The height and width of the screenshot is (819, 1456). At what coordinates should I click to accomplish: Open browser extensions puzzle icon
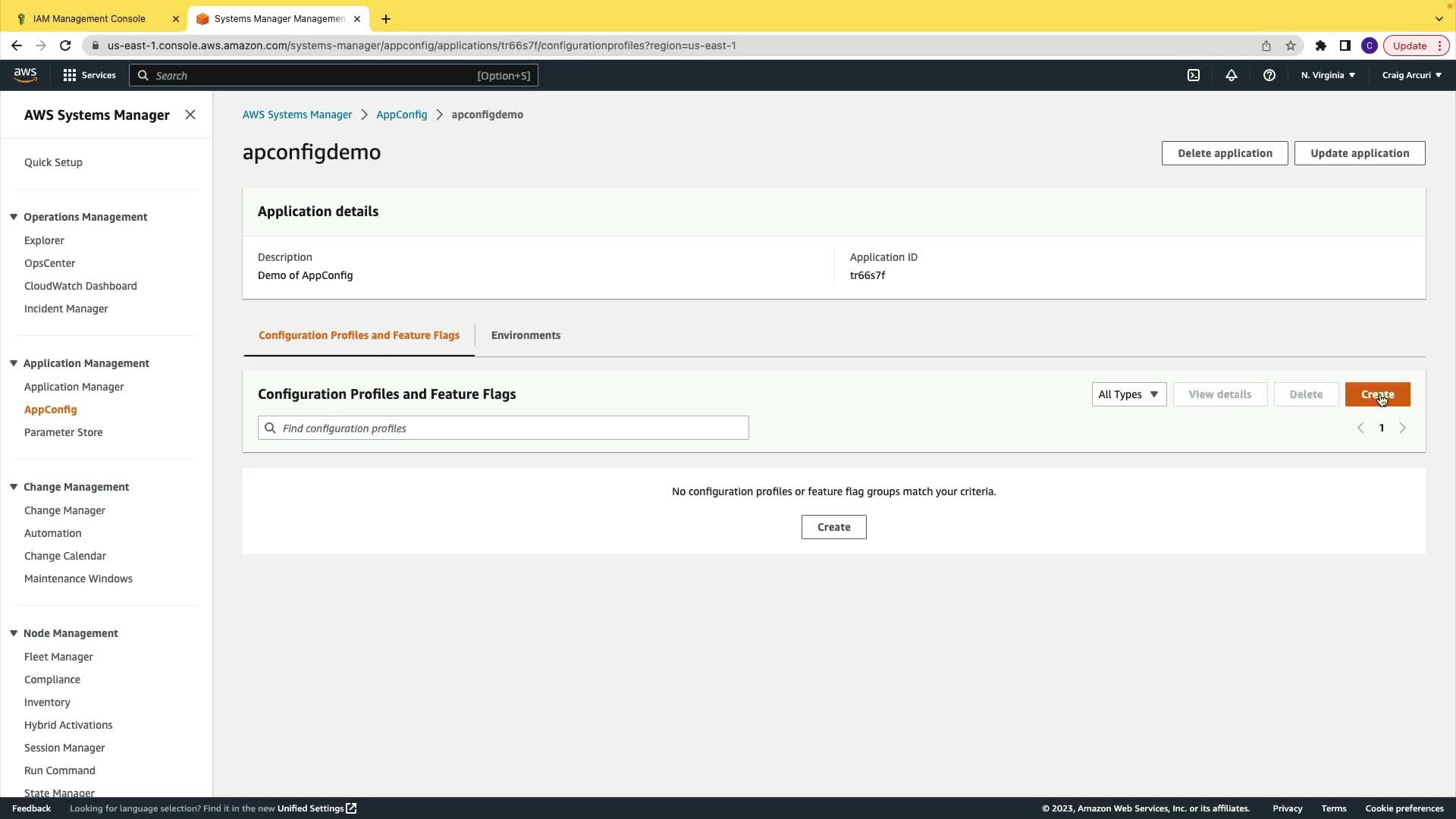click(1321, 45)
